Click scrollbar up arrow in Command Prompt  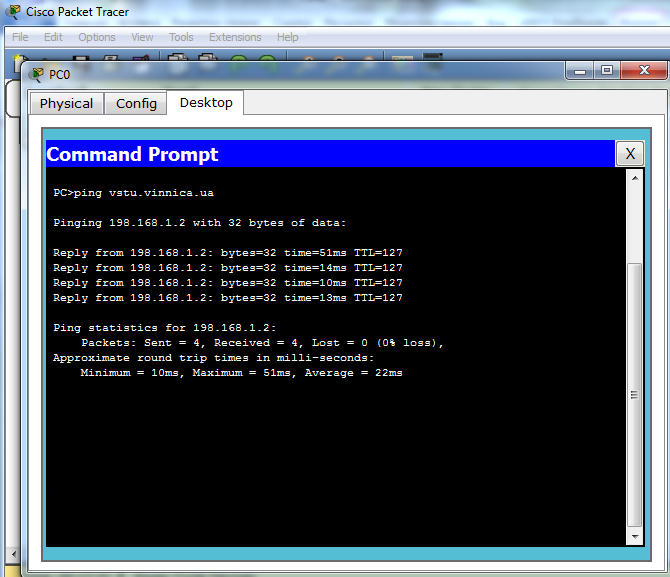[635, 178]
